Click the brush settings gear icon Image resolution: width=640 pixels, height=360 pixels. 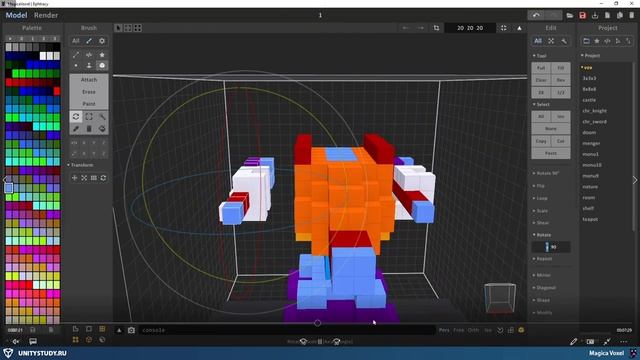point(102,41)
